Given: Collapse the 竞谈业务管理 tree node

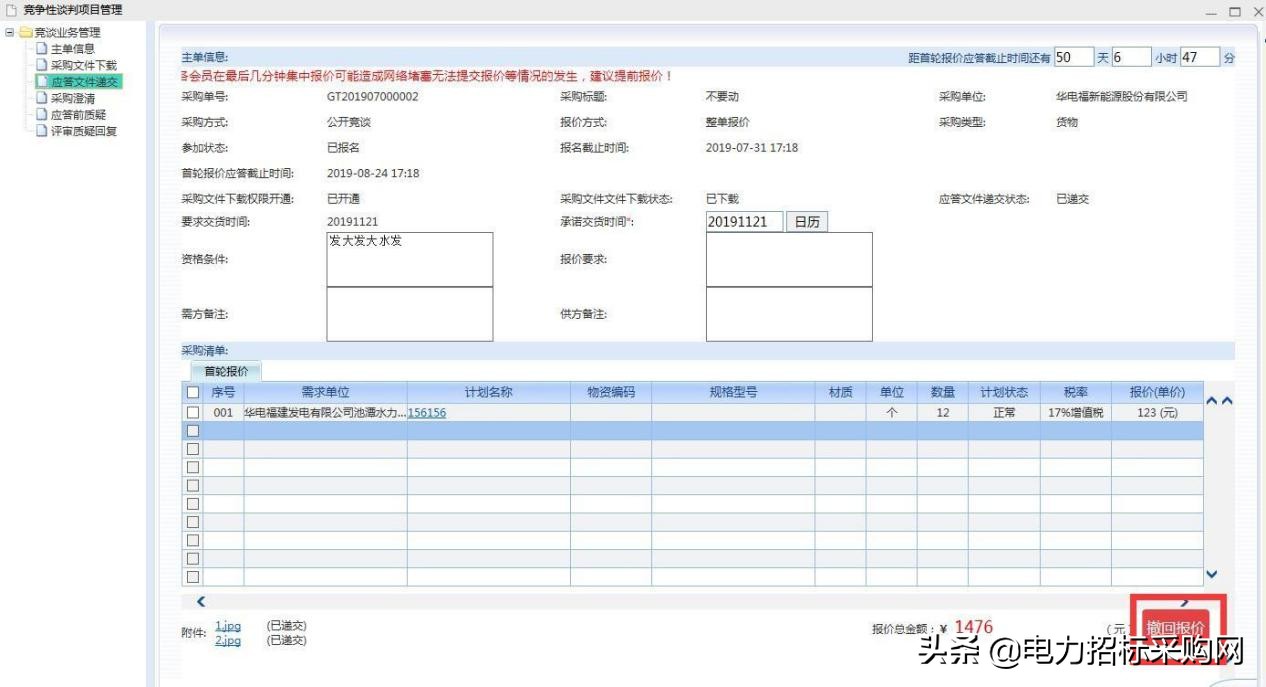Looking at the screenshot, I should pos(8,30).
